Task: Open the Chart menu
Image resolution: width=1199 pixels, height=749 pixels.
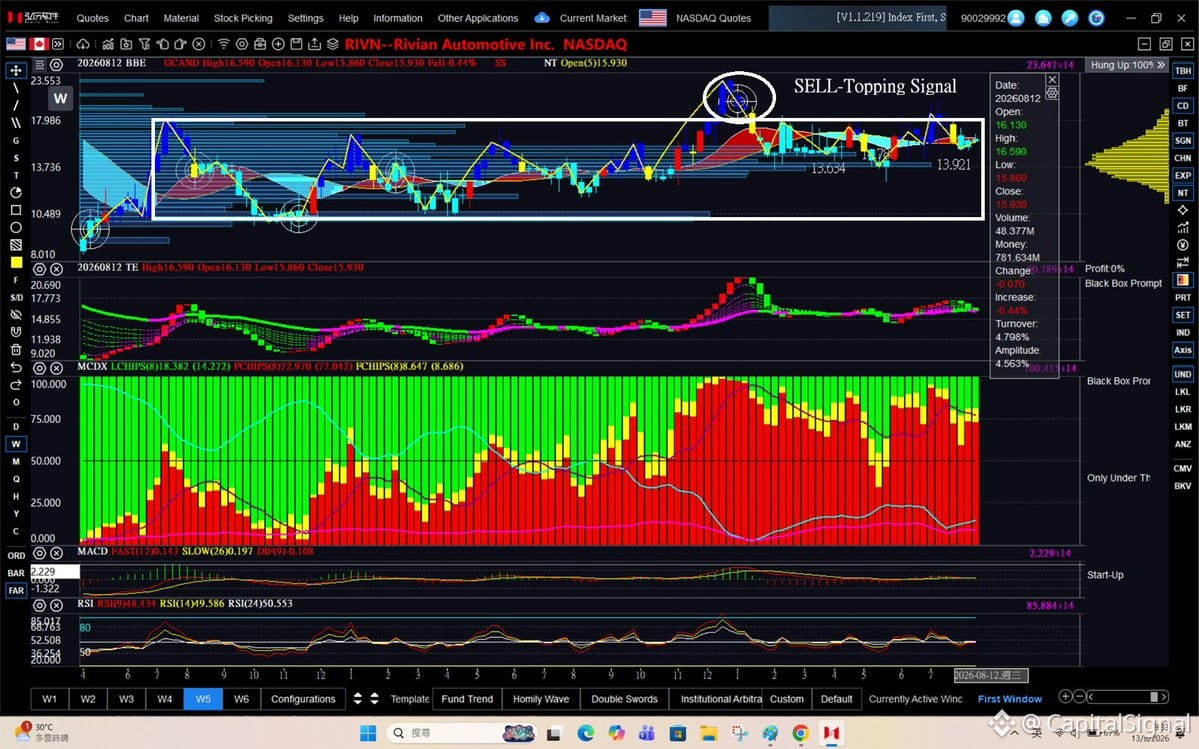Action: pos(136,18)
